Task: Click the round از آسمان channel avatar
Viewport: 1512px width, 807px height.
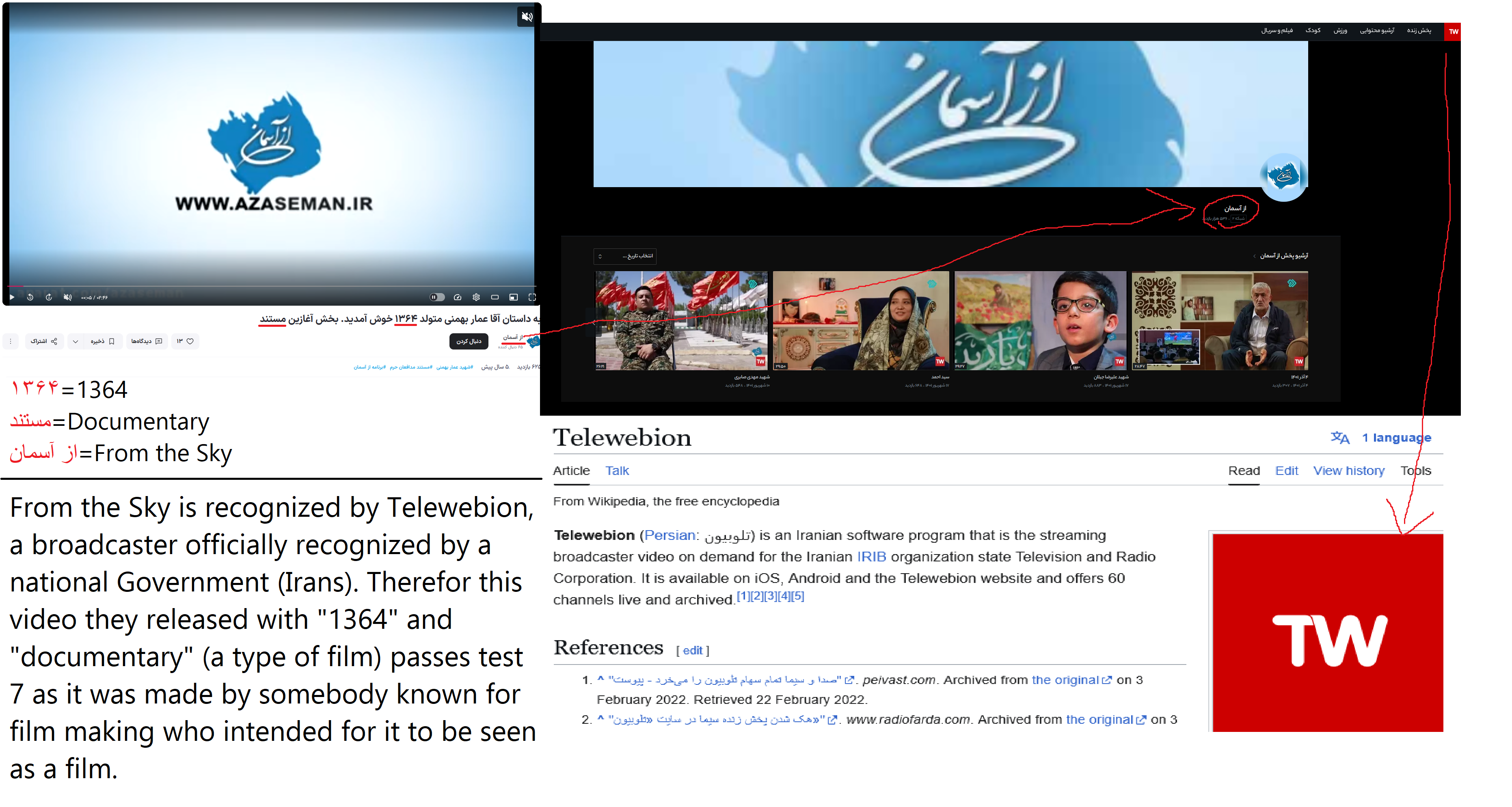Action: click(1283, 177)
